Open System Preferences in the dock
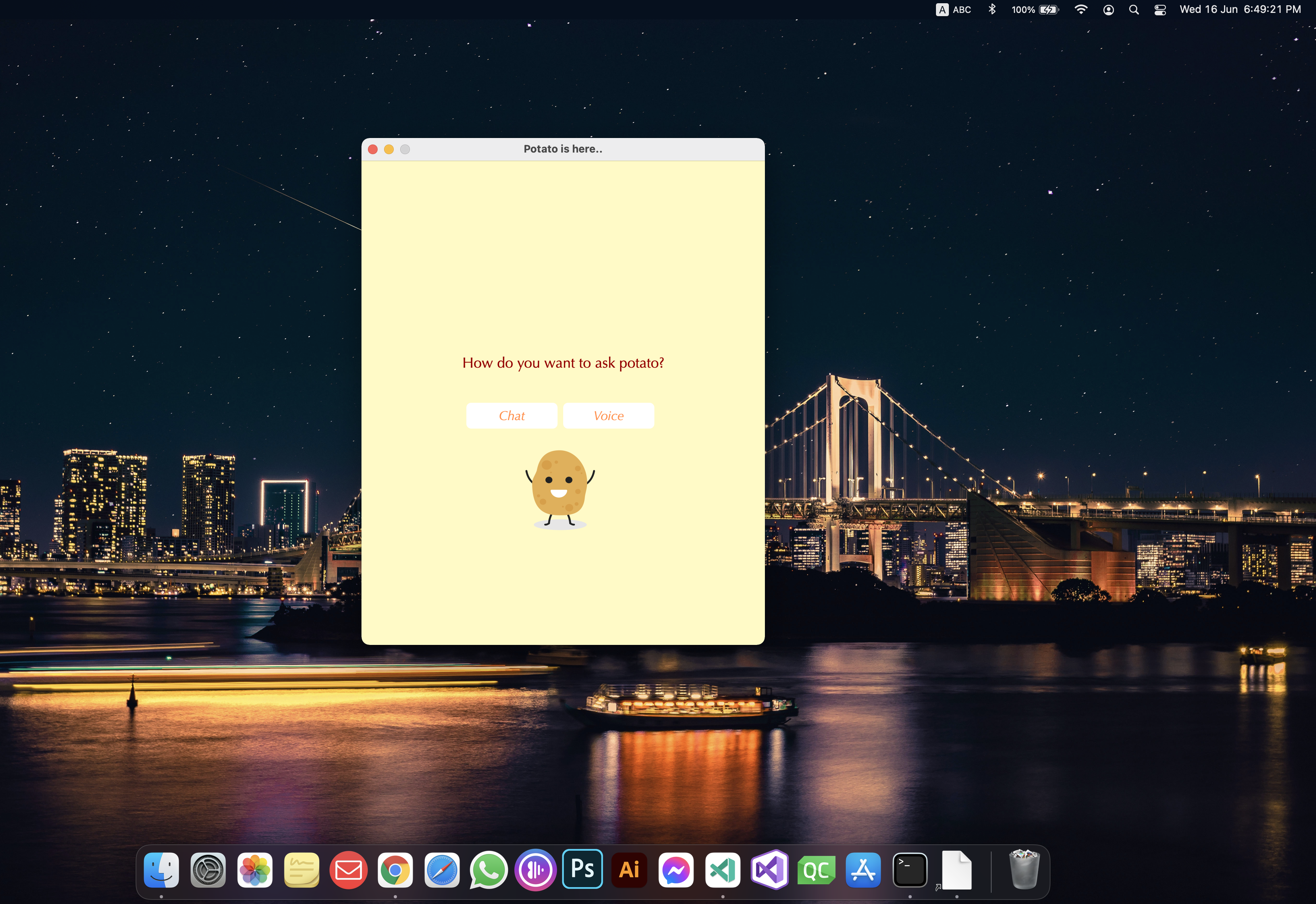The image size is (1316, 904). tap(208, 870)
